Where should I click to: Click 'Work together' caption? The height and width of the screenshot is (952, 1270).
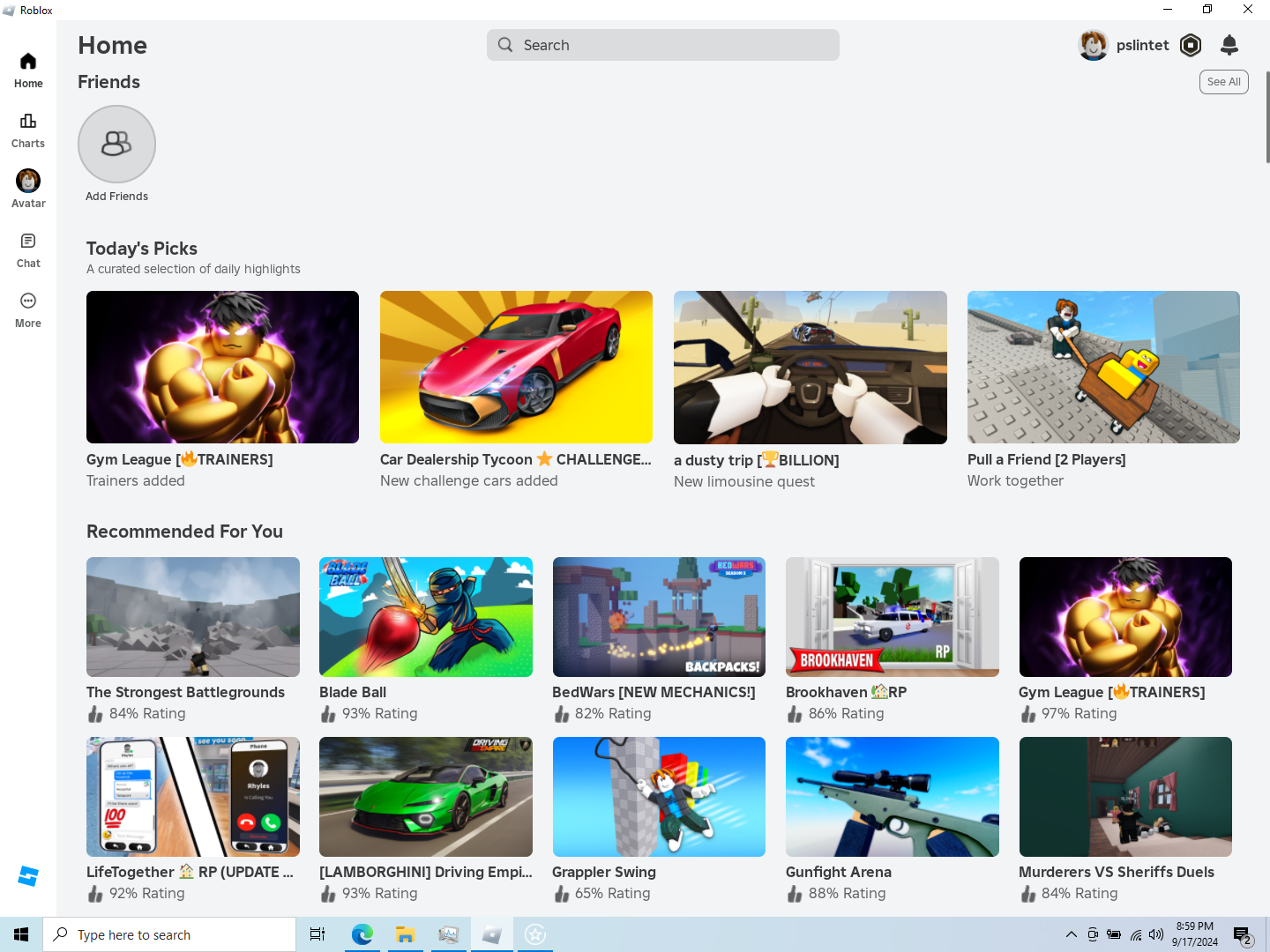(x=1015, y=480)
